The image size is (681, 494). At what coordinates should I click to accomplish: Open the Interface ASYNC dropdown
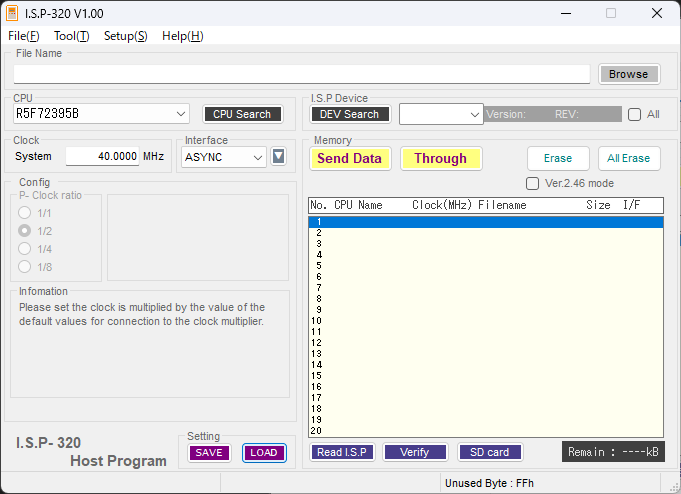[x=258, y=157]
